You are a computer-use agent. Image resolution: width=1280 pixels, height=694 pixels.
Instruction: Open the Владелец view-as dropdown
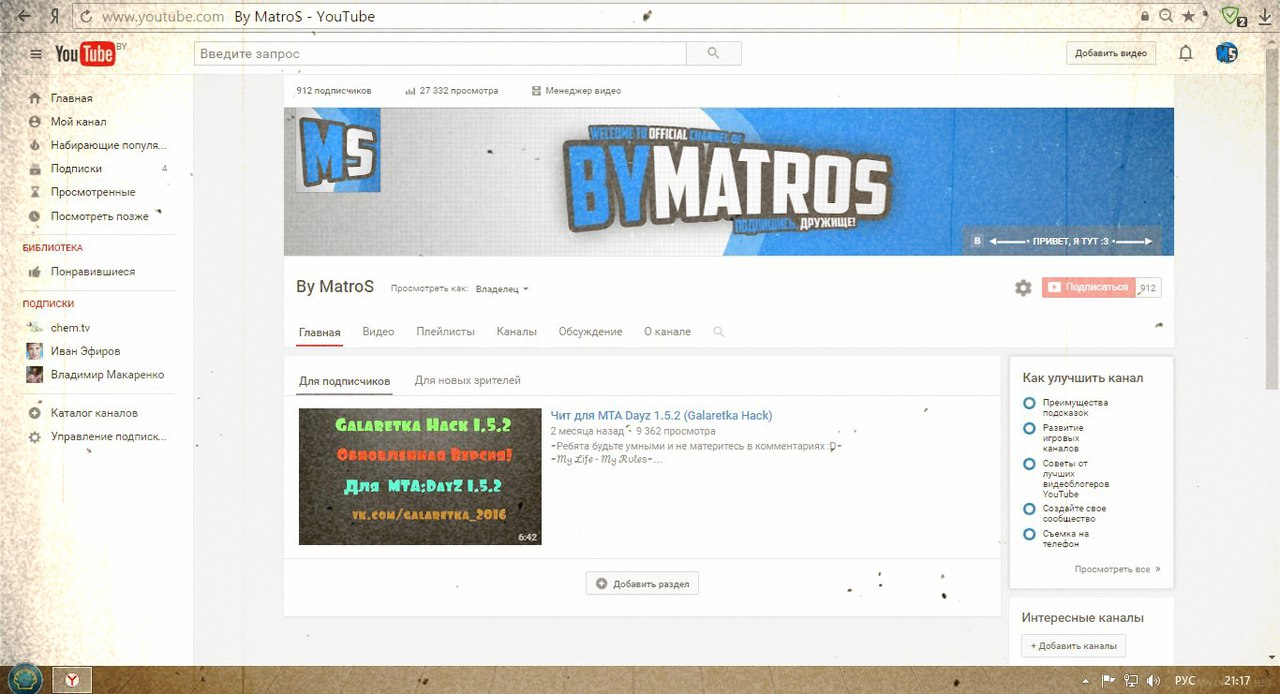coord(502,289)
